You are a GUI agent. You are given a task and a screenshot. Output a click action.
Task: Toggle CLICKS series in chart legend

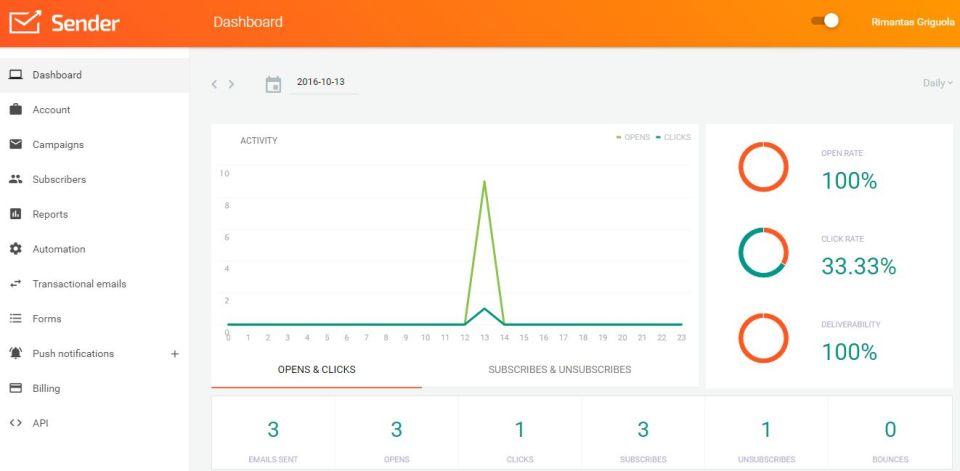coord(673,137)
